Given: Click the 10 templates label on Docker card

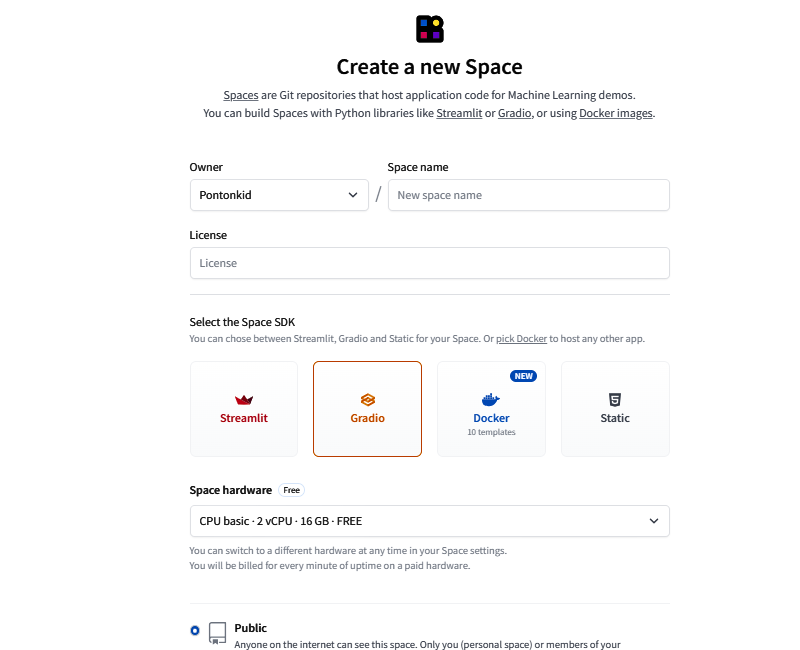Looking at the screenshot, I should click(x=491, y=432).
